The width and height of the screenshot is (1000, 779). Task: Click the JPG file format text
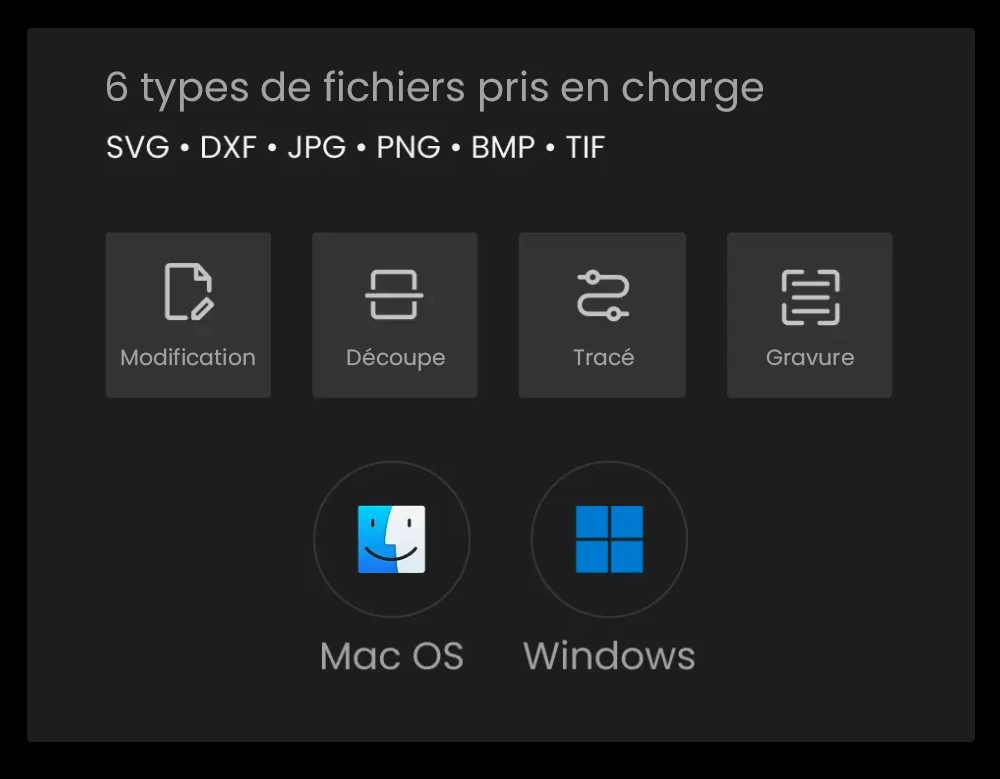(x=316, y=147)
